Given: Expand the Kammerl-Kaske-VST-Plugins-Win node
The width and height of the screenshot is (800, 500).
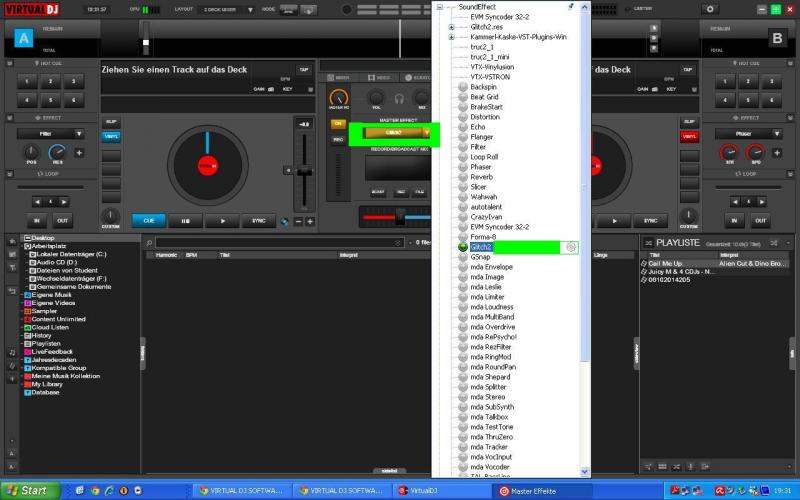Looking at the screenshot, I should click(x=451, y=37).
